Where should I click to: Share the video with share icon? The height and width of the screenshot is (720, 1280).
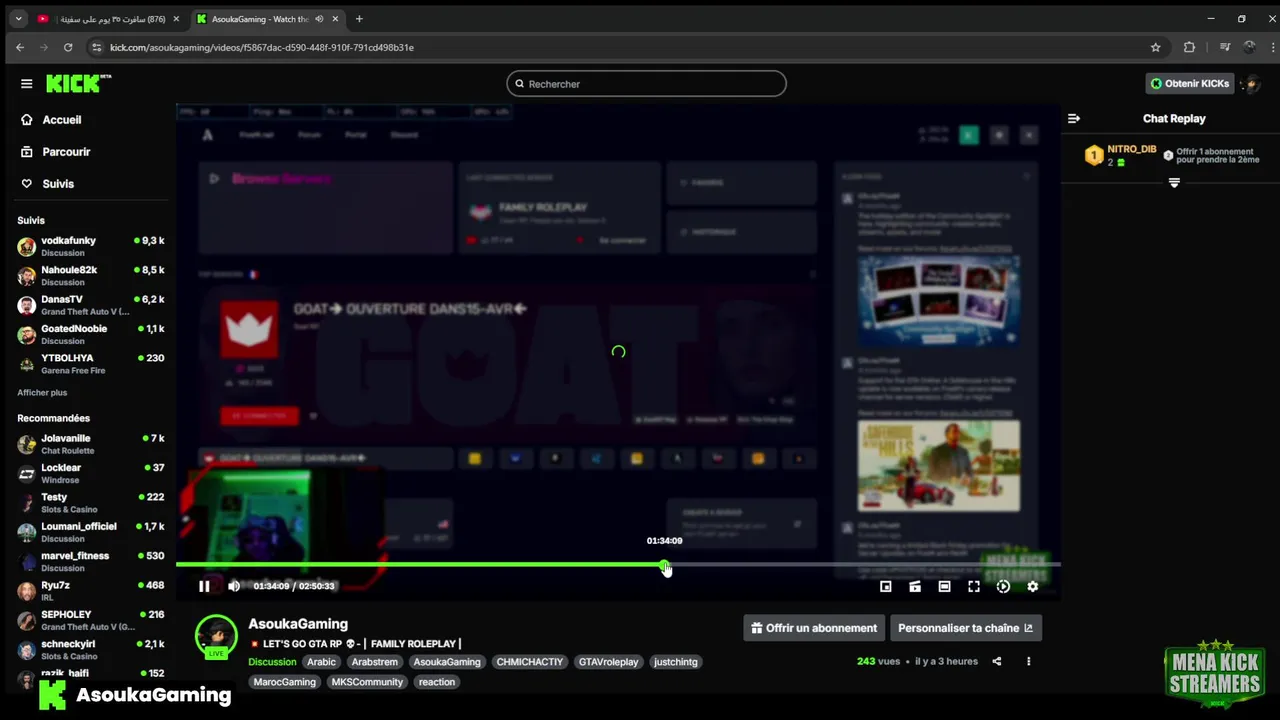tap(996, 661)
